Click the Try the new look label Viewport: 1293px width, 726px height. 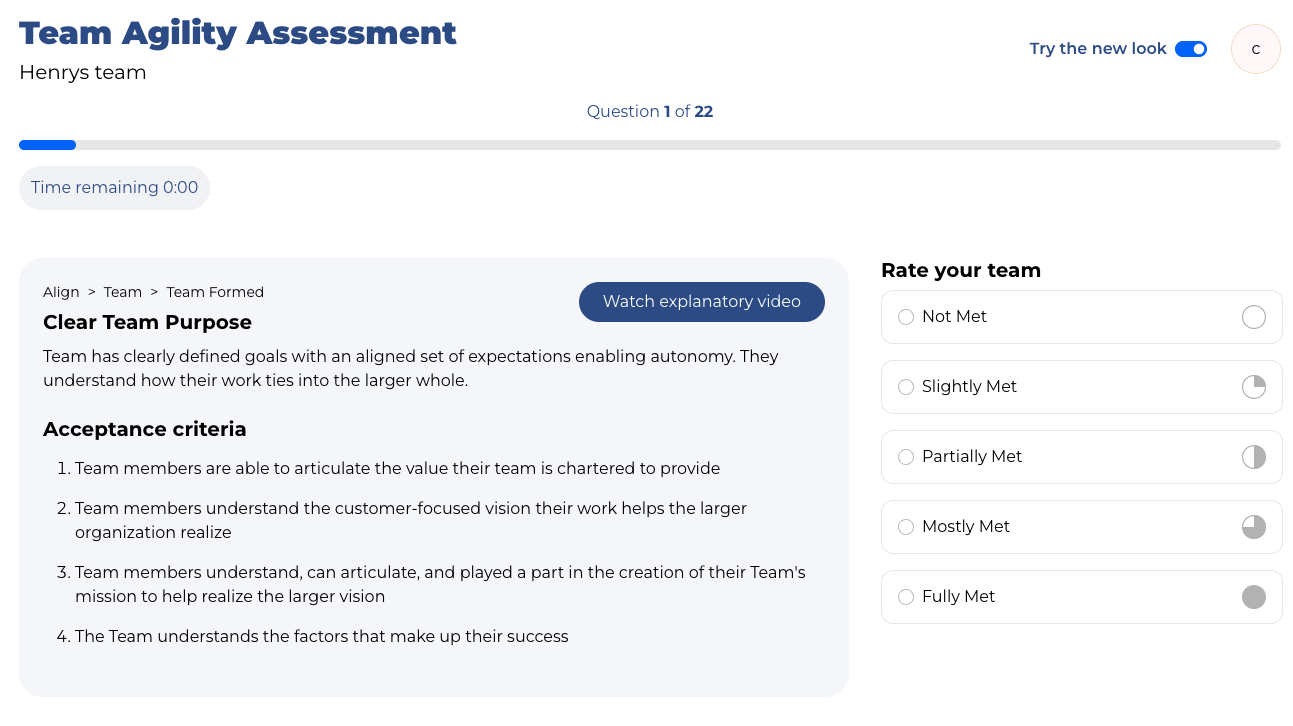1097,49
